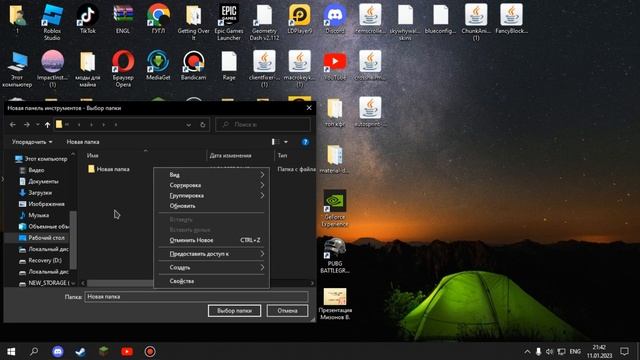Screen dimensions: 640x360
Task: Go up one folder level arrow
Action: point(47,124)
